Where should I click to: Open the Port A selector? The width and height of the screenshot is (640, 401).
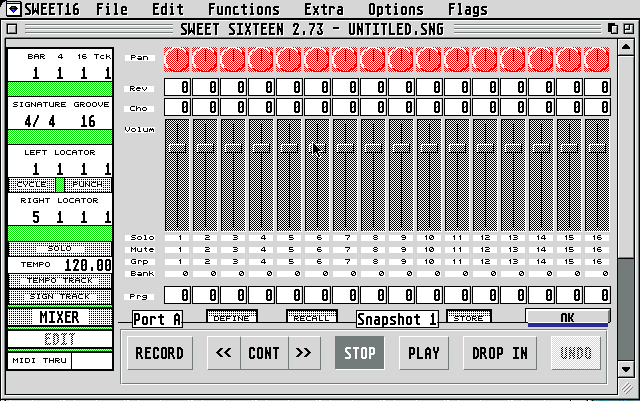[x=157, y=320]
